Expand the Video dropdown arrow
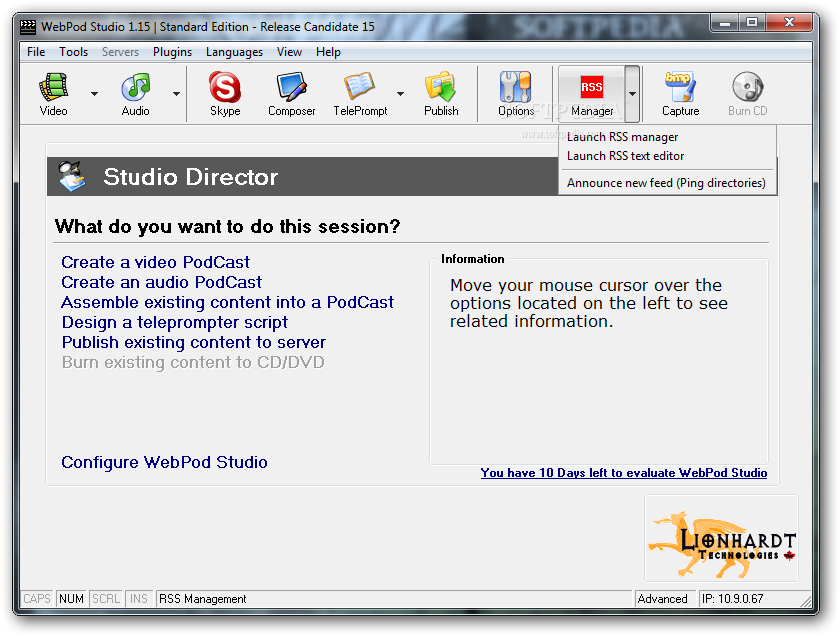 (94, 94)
